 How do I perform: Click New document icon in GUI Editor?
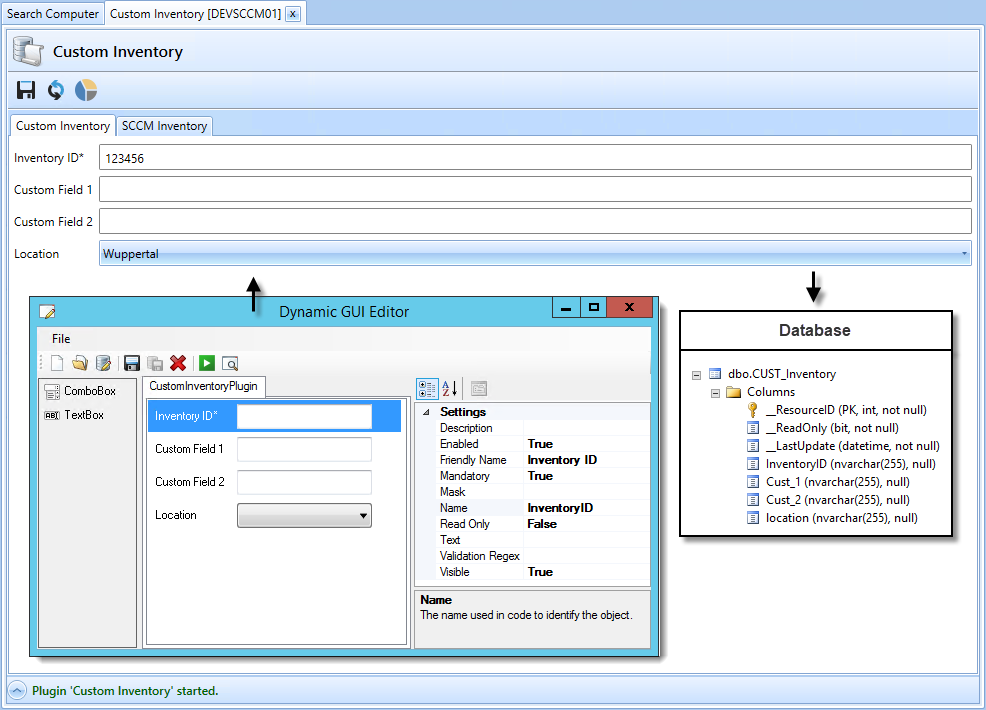57,363
